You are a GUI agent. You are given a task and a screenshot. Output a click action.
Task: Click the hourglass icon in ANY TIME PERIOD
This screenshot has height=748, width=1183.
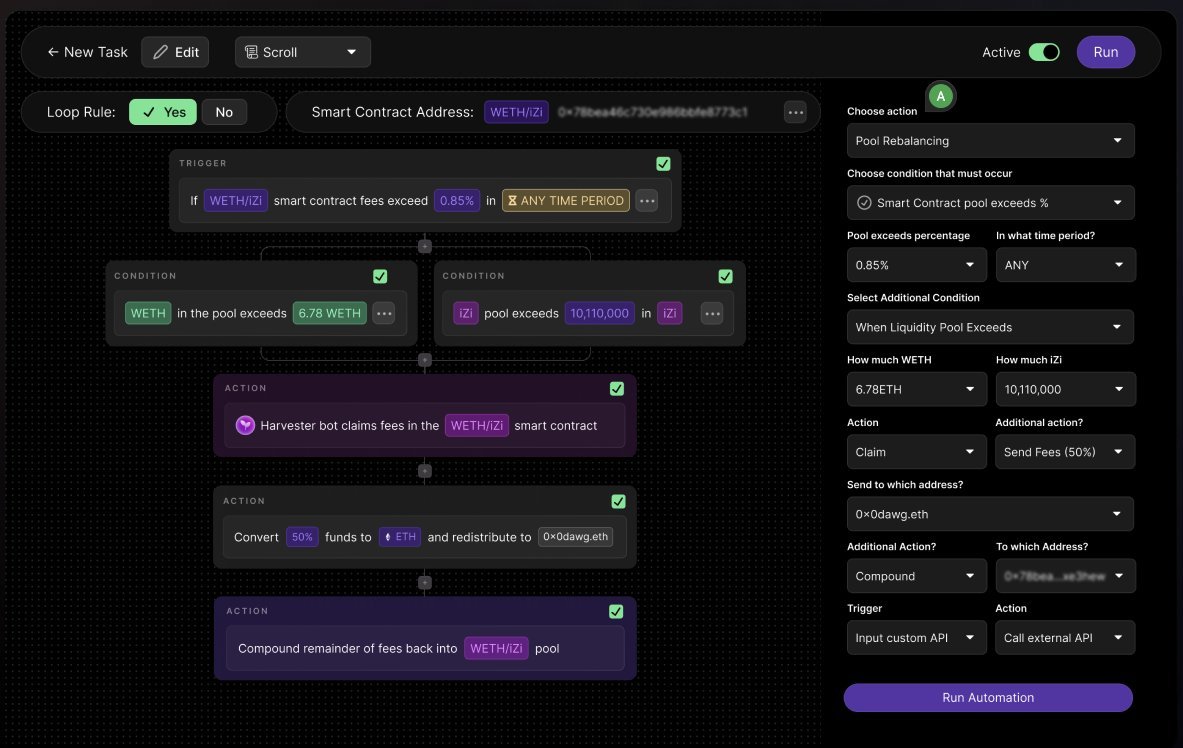pyautogui.click(x=511, y=200)
